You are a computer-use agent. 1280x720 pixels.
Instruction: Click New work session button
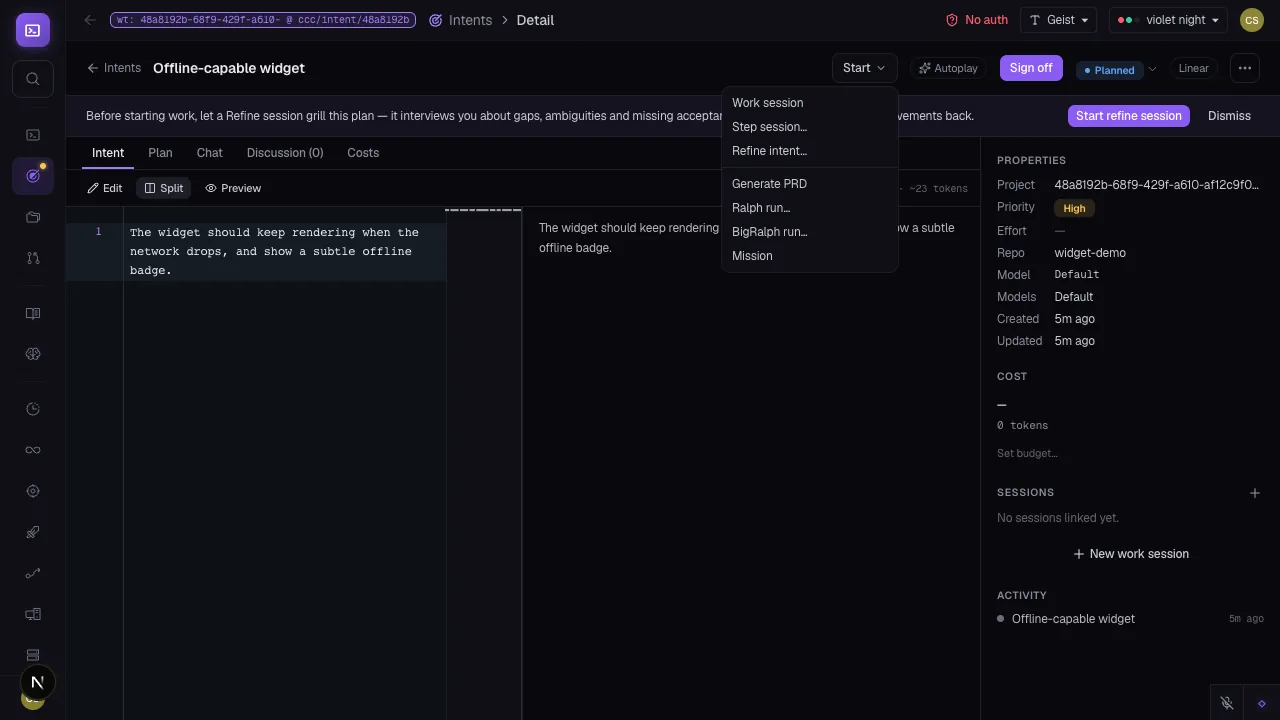(x=1131, y=554)
